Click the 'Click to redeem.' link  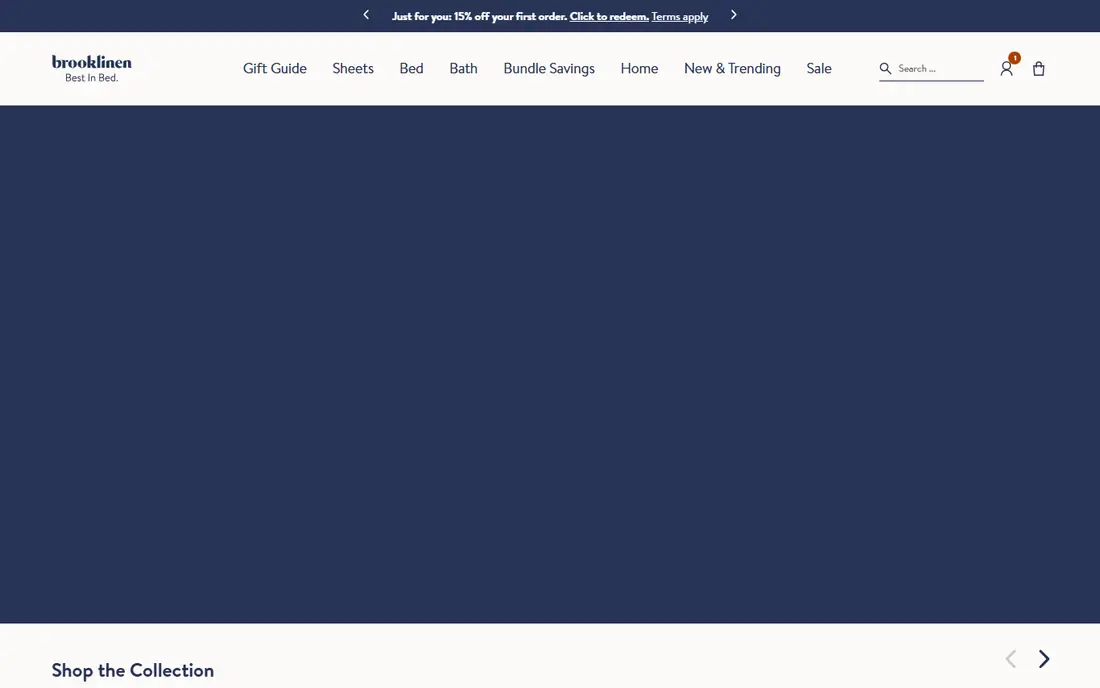coord(609,16)
